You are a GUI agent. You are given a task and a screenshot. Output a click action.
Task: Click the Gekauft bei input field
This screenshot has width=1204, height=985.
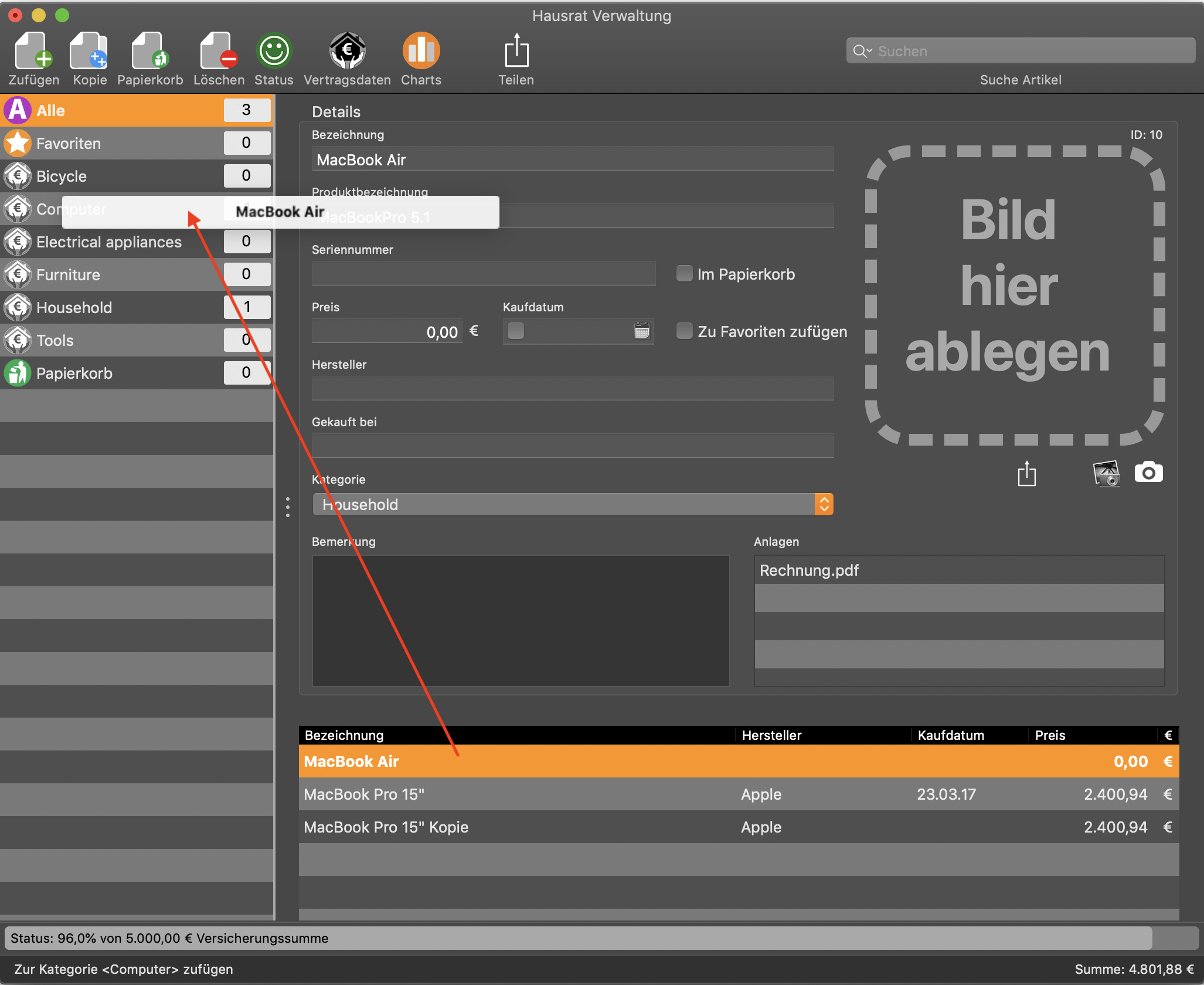[573, 446]
